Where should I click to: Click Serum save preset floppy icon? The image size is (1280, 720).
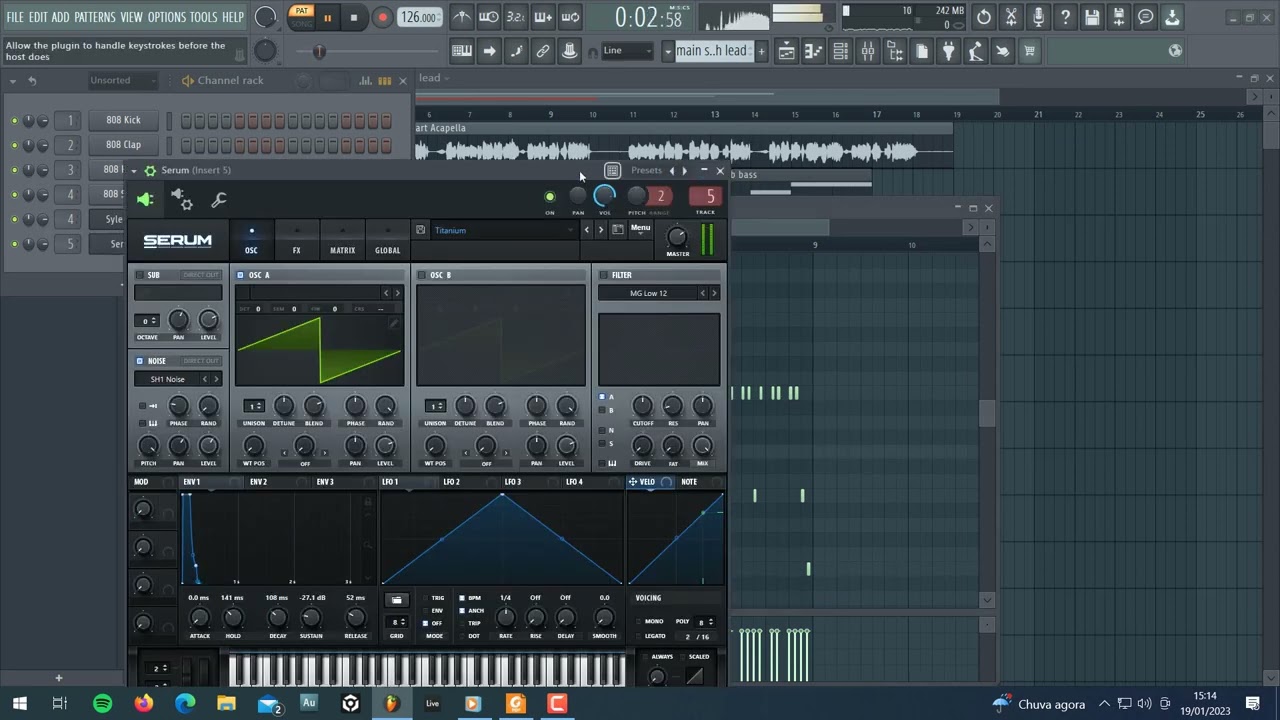click(x=421, y=230)
